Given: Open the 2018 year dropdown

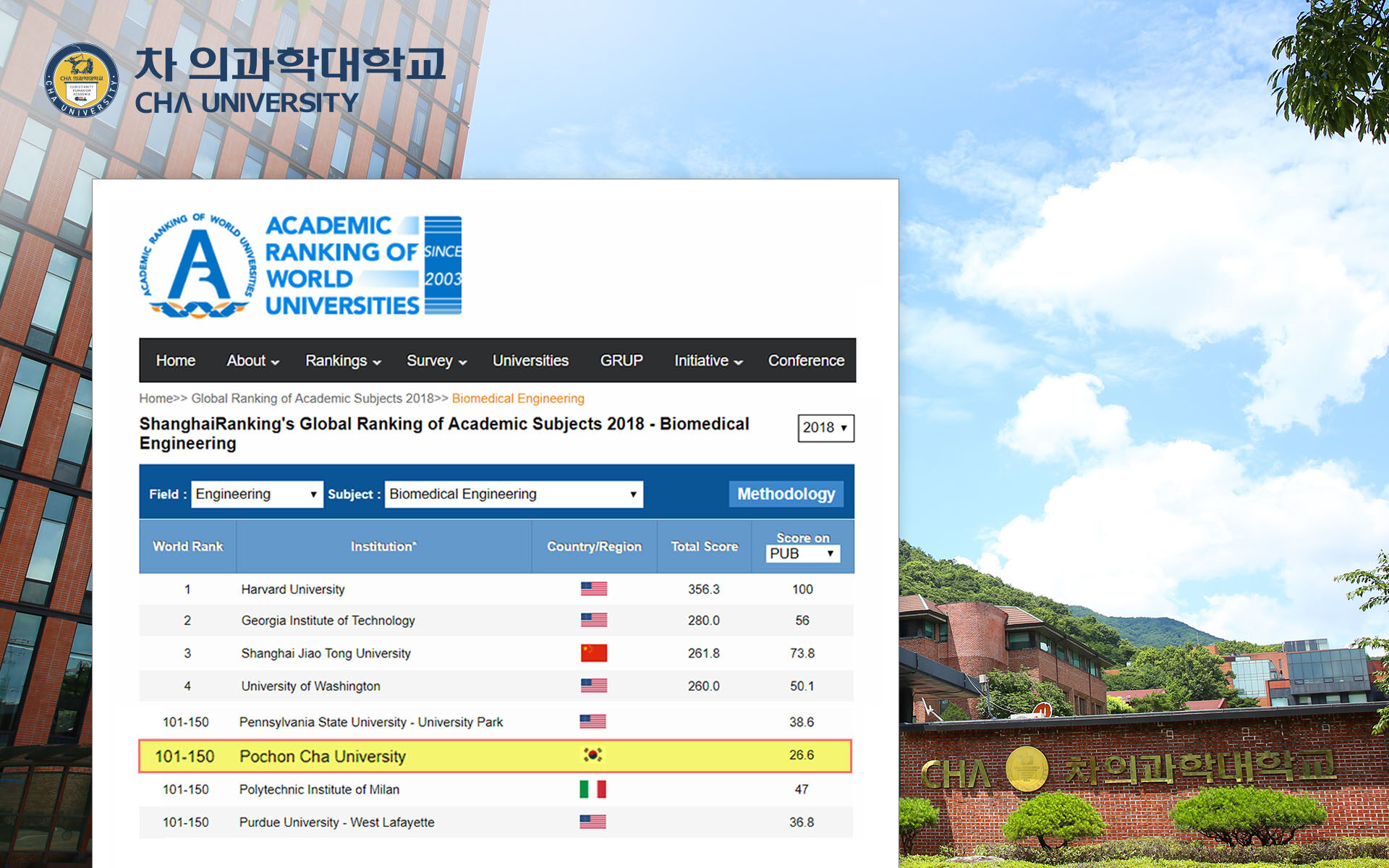Looking at the screenshot, I should (825, 427).
